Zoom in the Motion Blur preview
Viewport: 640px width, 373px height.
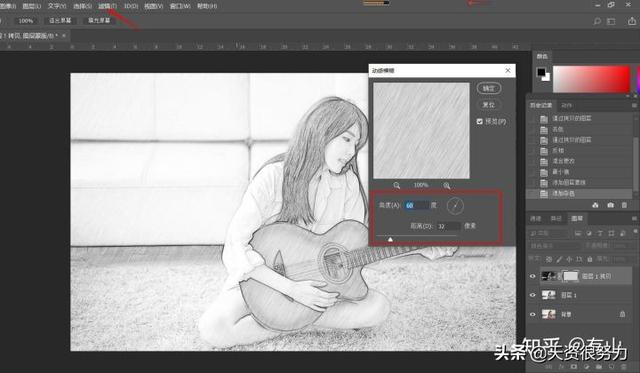447,186
